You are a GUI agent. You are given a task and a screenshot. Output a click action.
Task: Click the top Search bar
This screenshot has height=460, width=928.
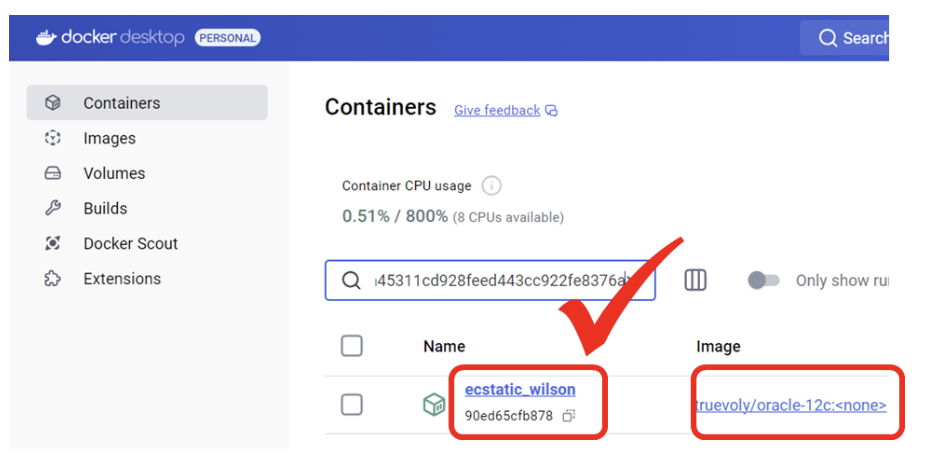coord(850,38)
